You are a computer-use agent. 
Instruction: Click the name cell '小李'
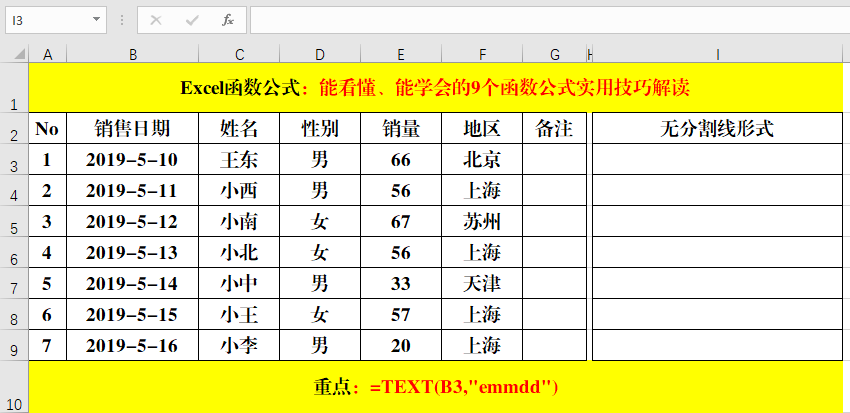point(239,345)
